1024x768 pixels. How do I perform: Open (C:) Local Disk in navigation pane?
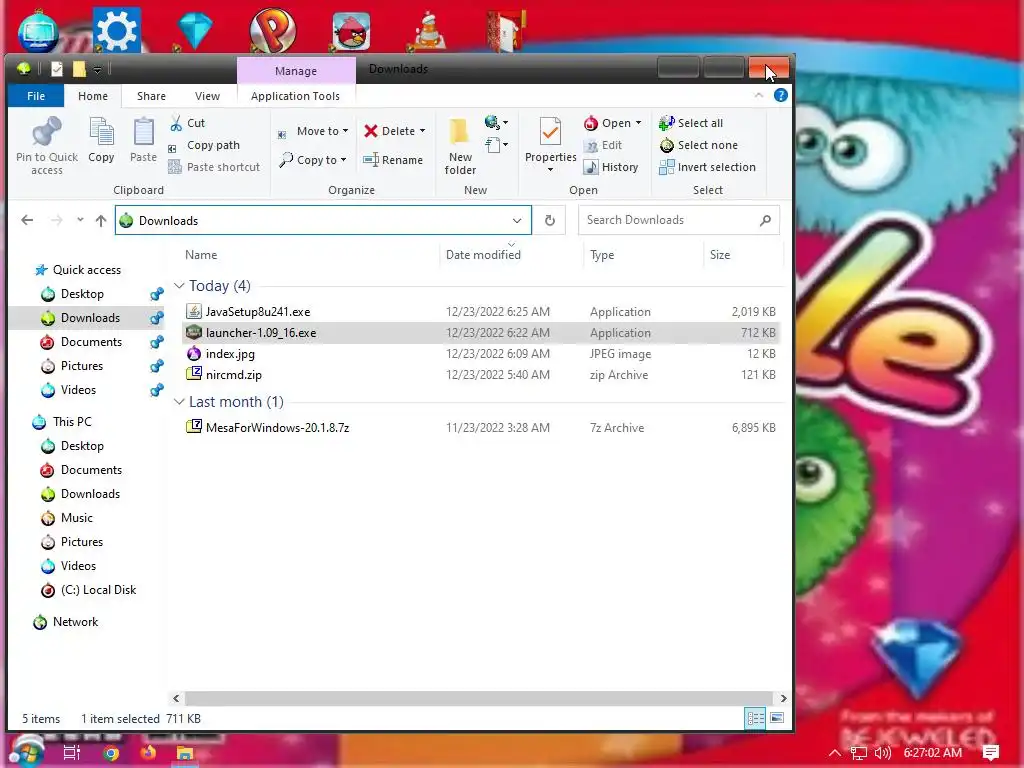[99, 590]
